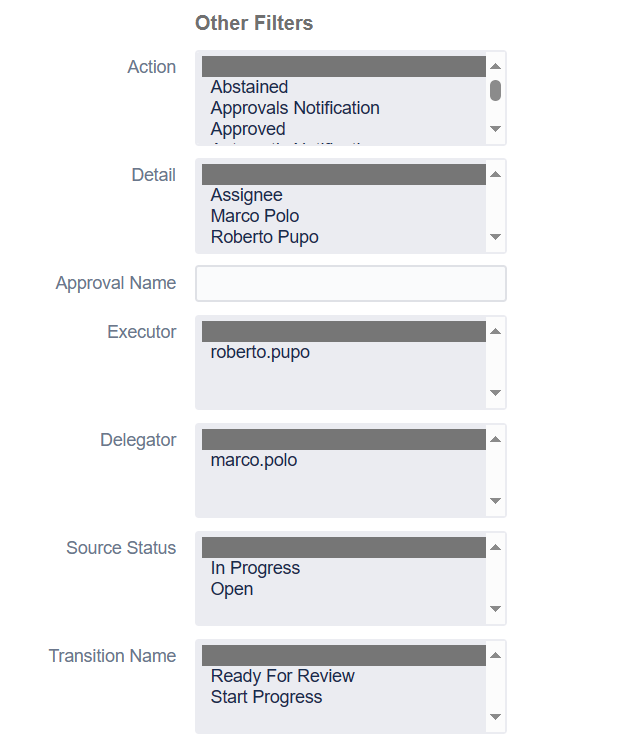Click the Approval Name text field
Screen dimensions: 628x746
tap(350, 283)
